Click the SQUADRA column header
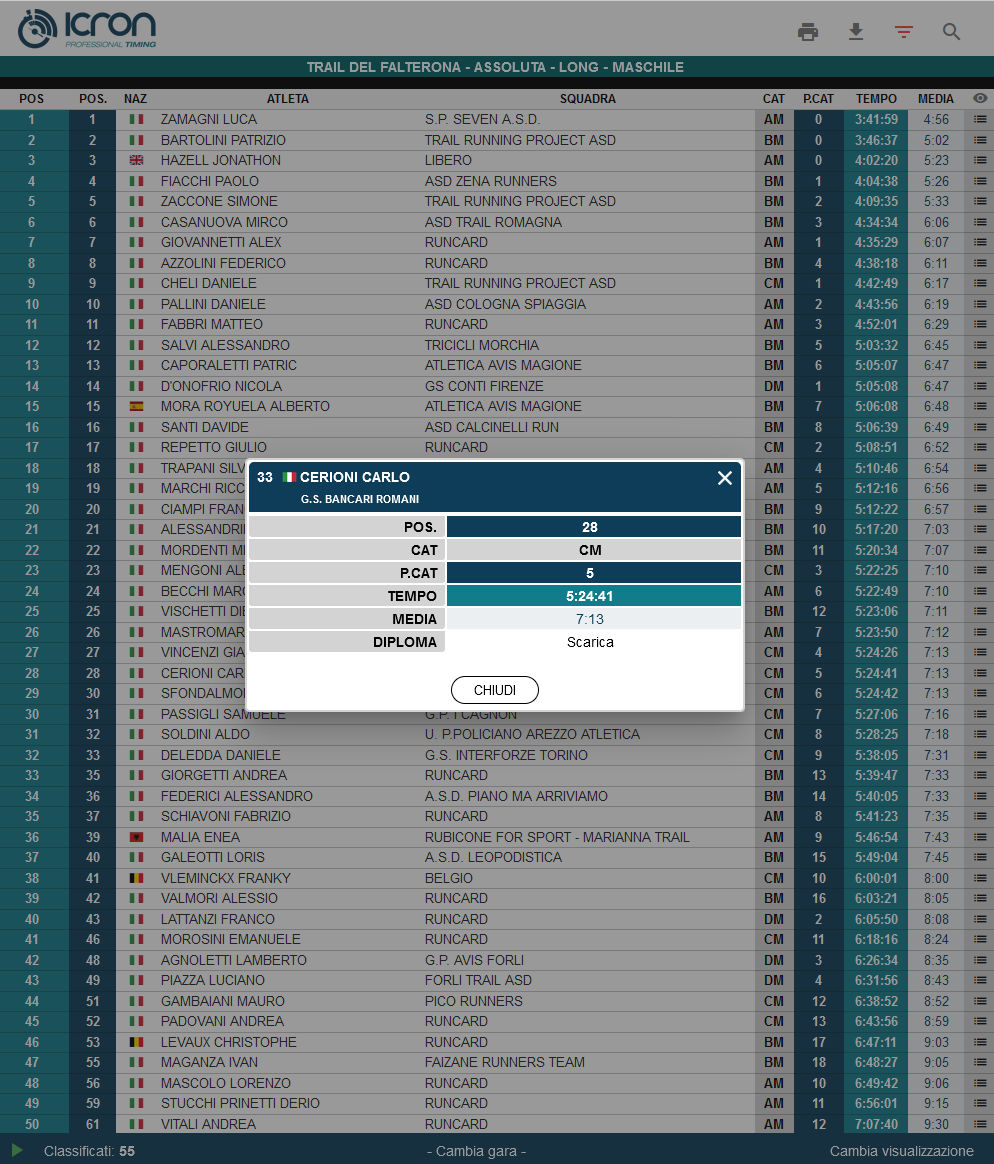 (588, 99)
